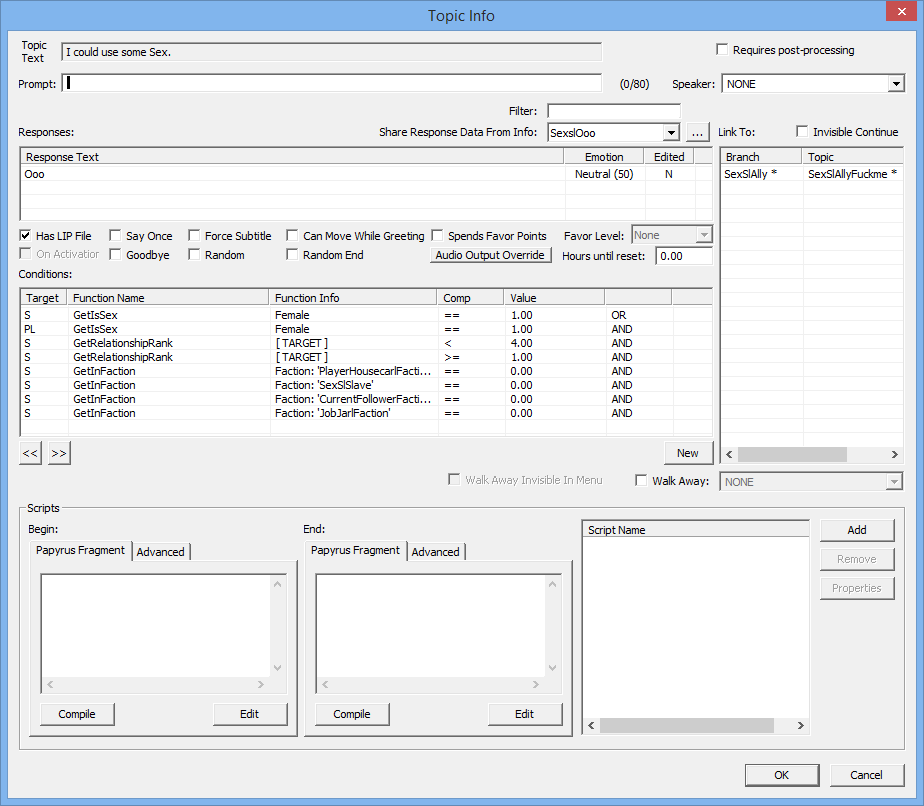Switch to End script Advanced tab
This screenshot has width=924, height=806.
click(x=435, y=552)
